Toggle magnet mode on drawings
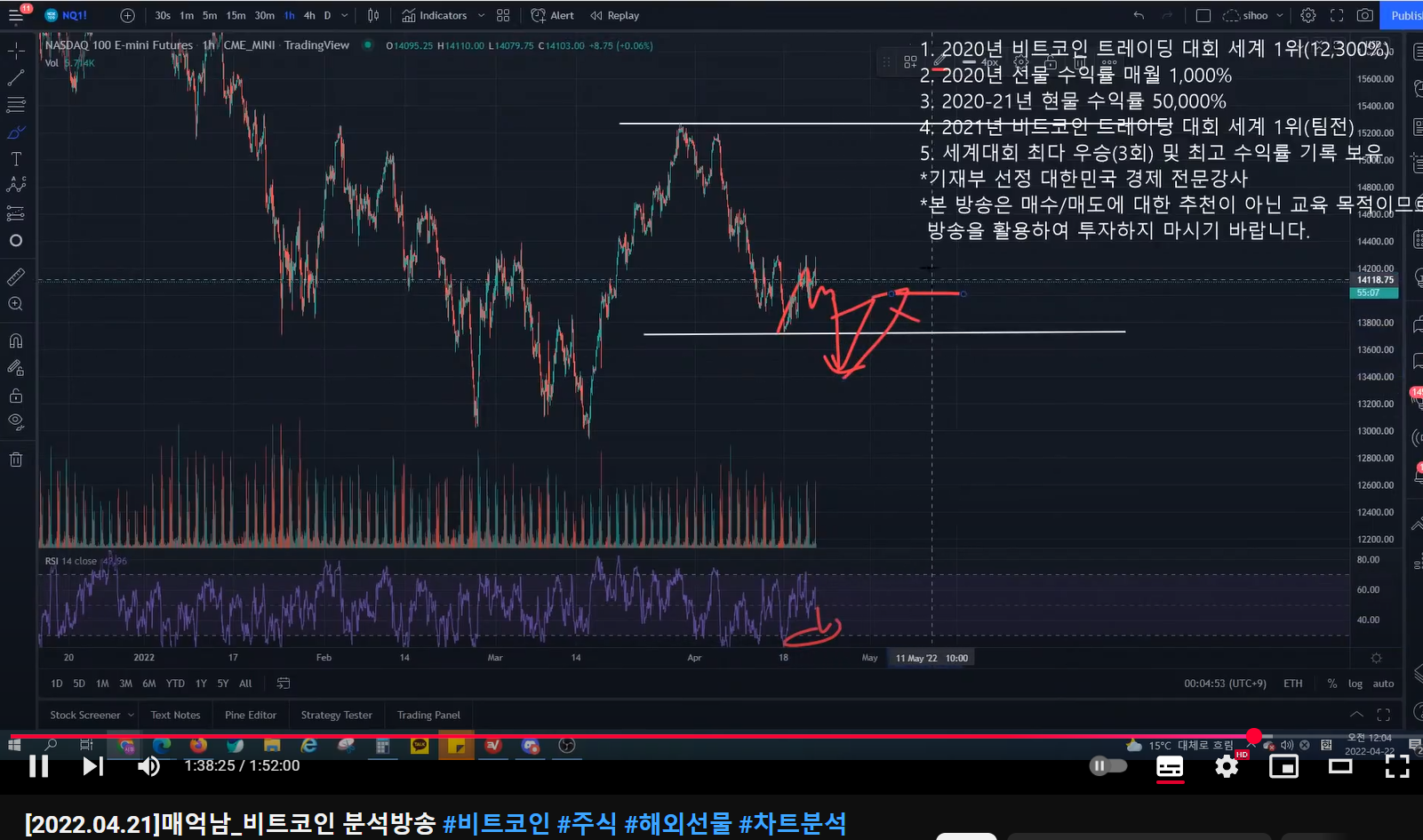Image resolution: width=1423 pixels, height=840 pixels. (16, 340)
